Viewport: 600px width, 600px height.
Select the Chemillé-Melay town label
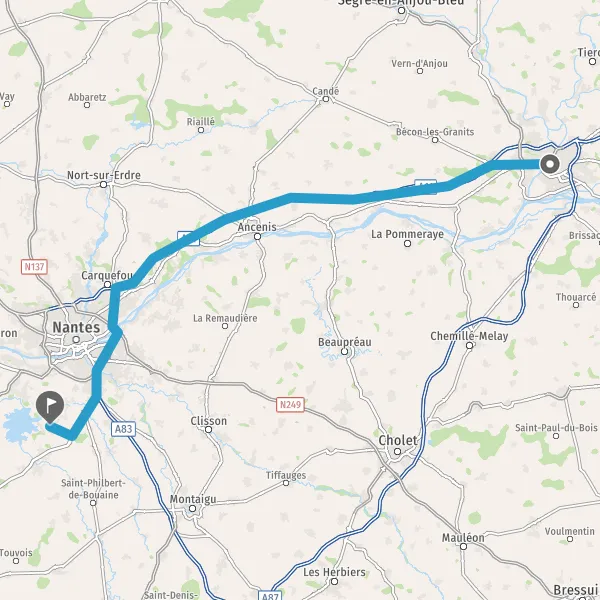pos(470,336)
